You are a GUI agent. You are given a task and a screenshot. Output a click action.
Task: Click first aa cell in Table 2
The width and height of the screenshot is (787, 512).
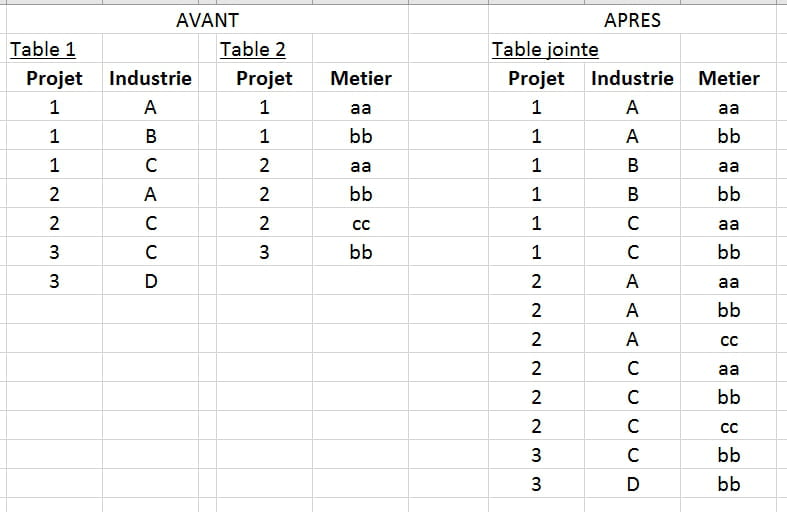[x=361, y=107]
